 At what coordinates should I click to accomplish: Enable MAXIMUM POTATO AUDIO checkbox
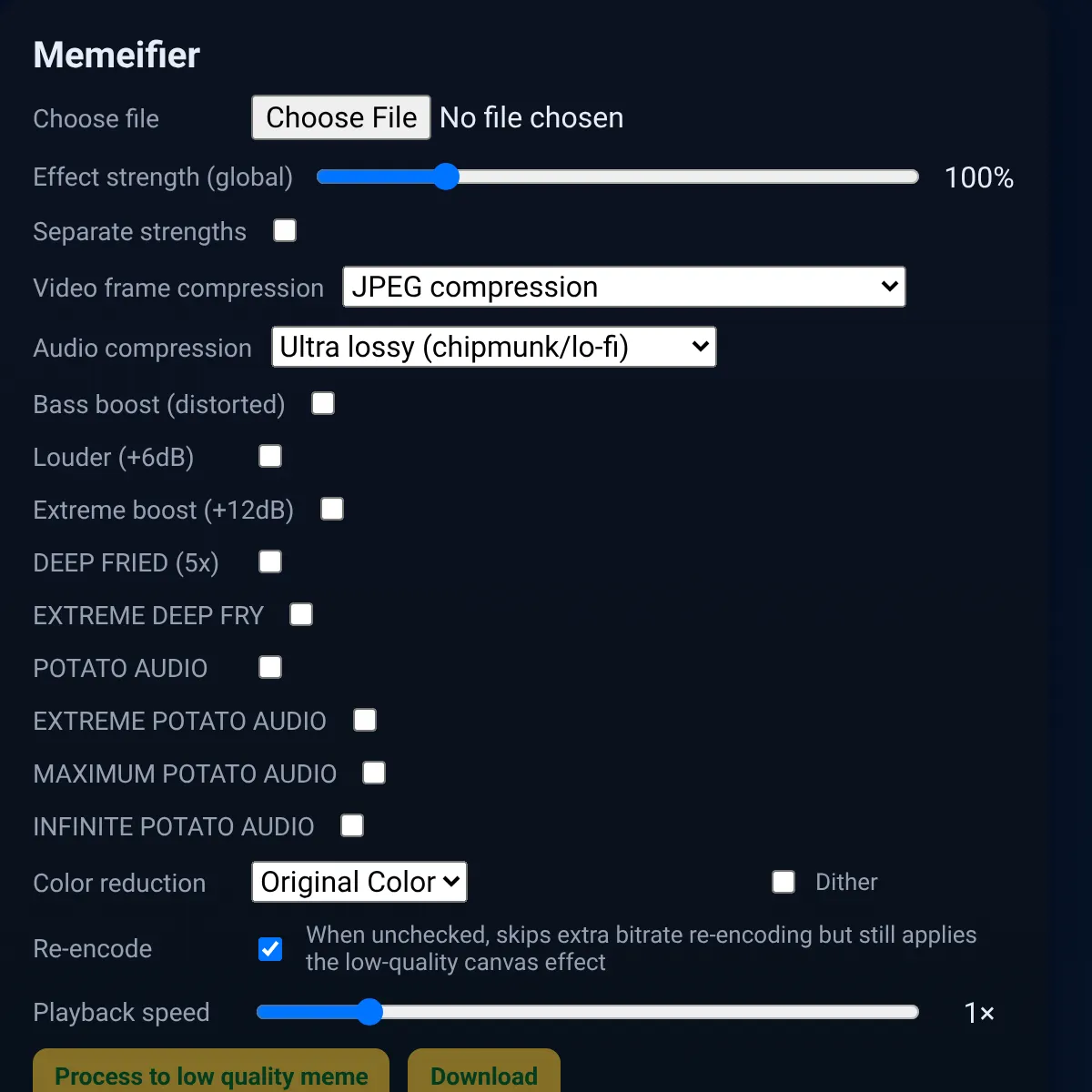point(374,773)
